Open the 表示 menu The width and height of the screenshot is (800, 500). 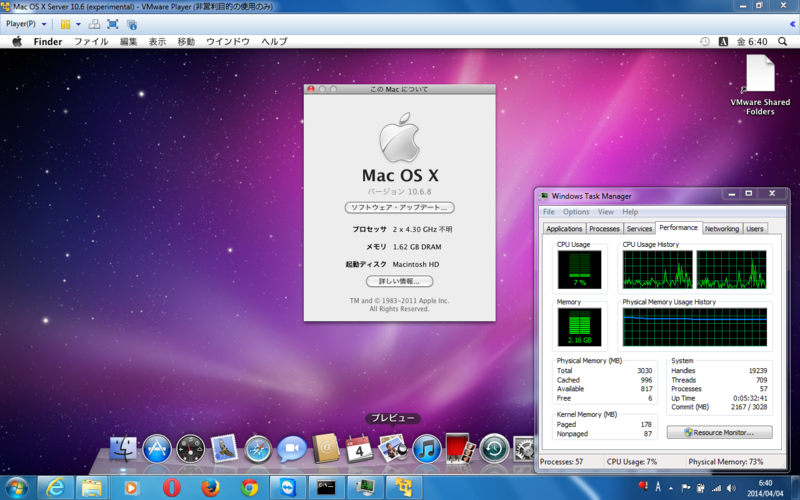[x=157, y=41]
